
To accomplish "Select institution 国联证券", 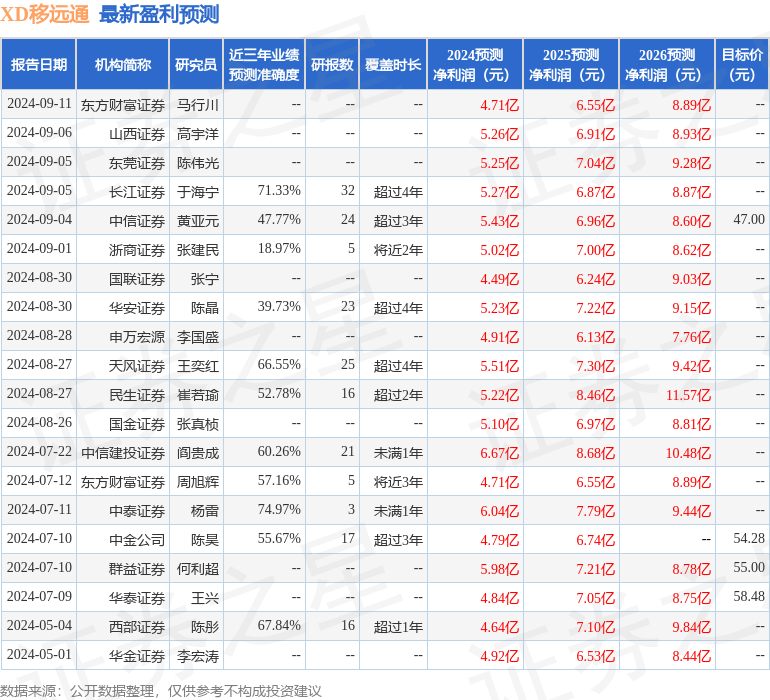I will point(137,279).
